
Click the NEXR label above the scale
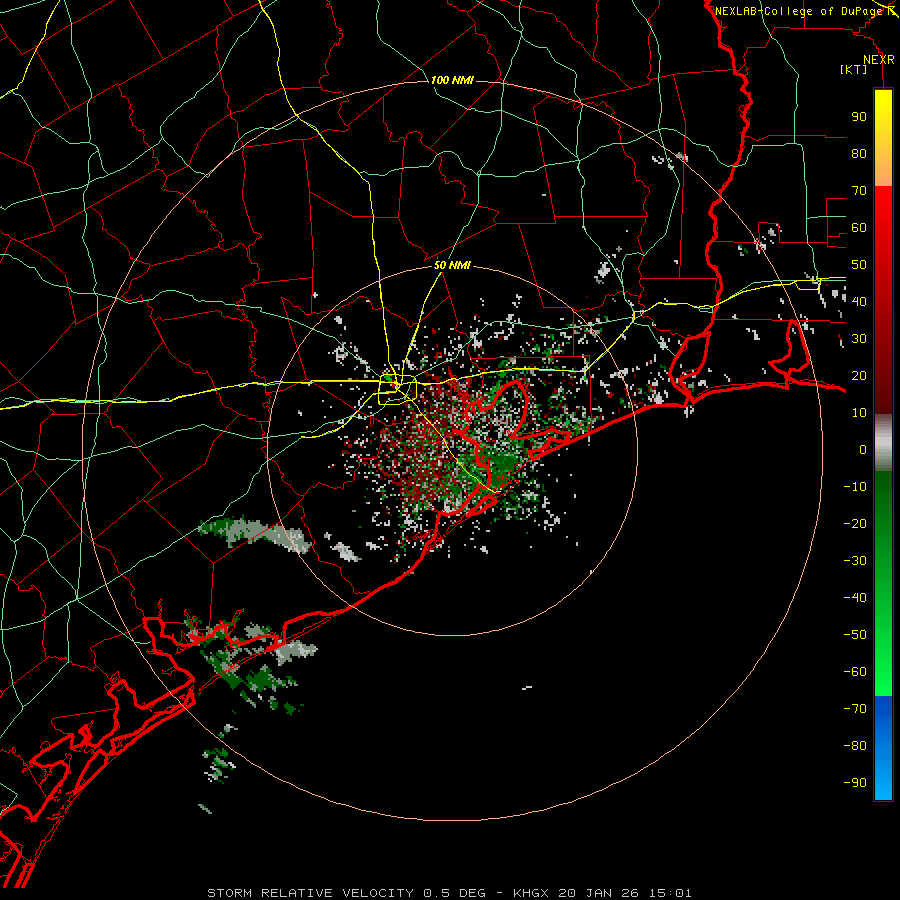click(x=879, y=60)
